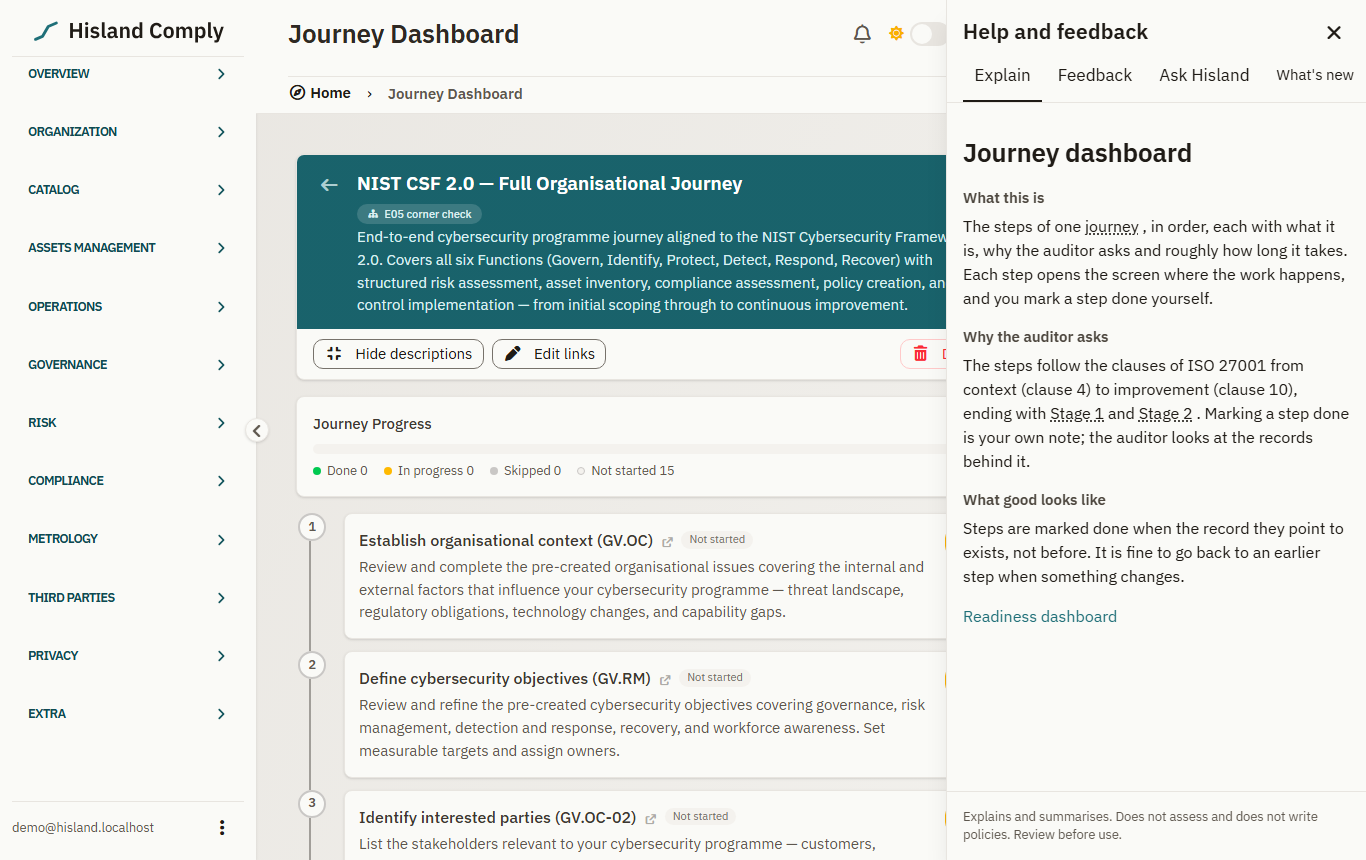The height and width of the screenshot is (860, 1366).
Task: Open the What's new tab
Action: point(1315,75)
